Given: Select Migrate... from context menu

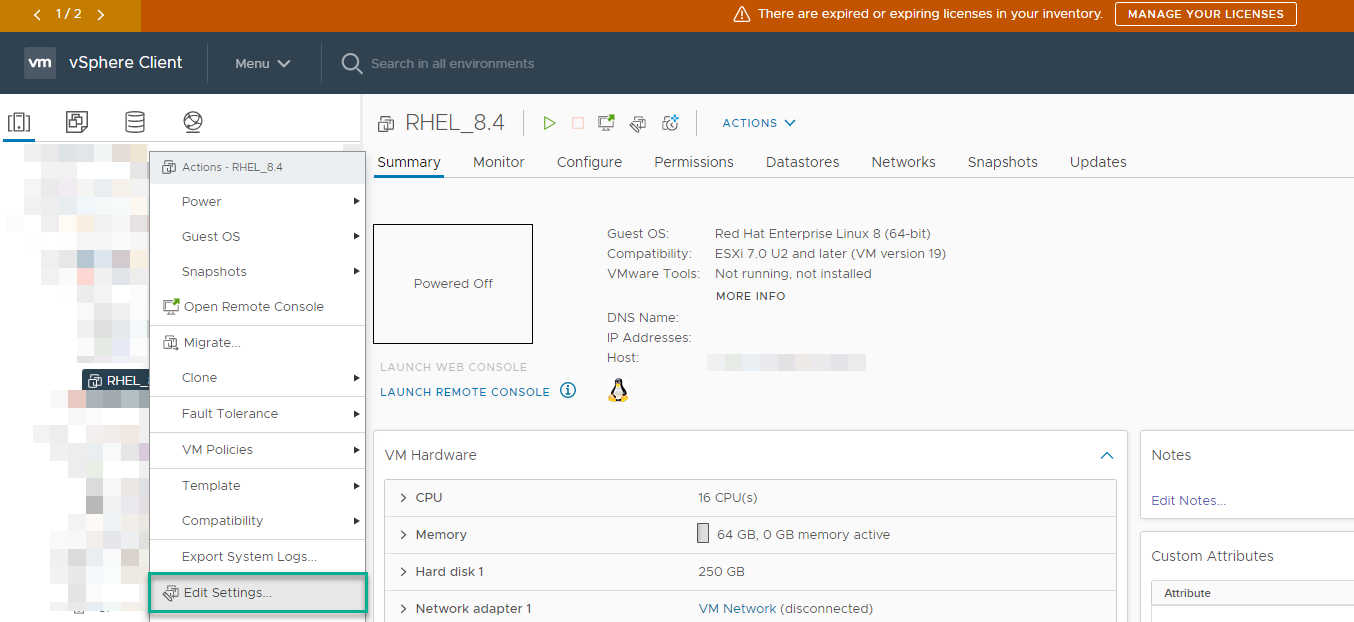Looking at the screenshot, I should (x=258, y=343).
